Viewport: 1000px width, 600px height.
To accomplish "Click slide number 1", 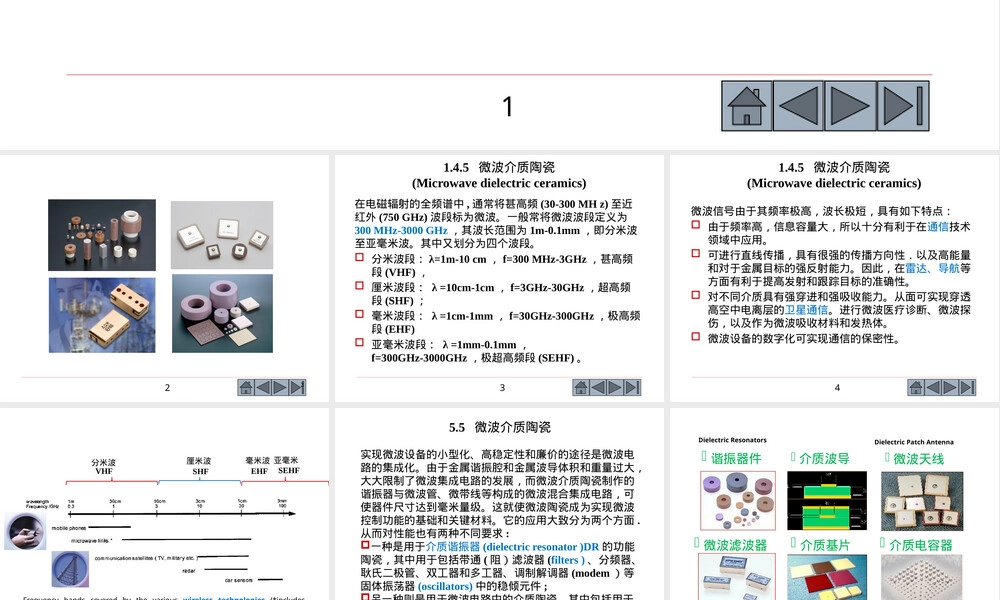I will 508,106.
